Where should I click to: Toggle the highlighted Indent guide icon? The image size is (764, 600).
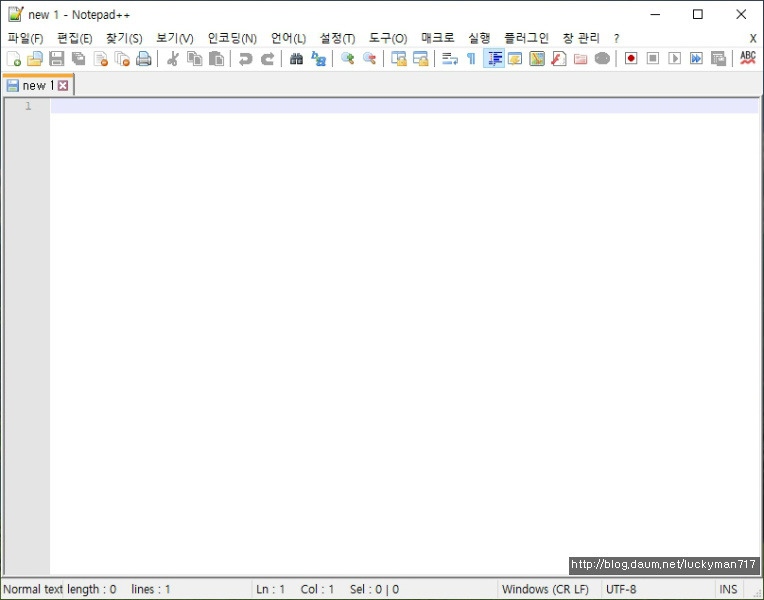[494, 58]
